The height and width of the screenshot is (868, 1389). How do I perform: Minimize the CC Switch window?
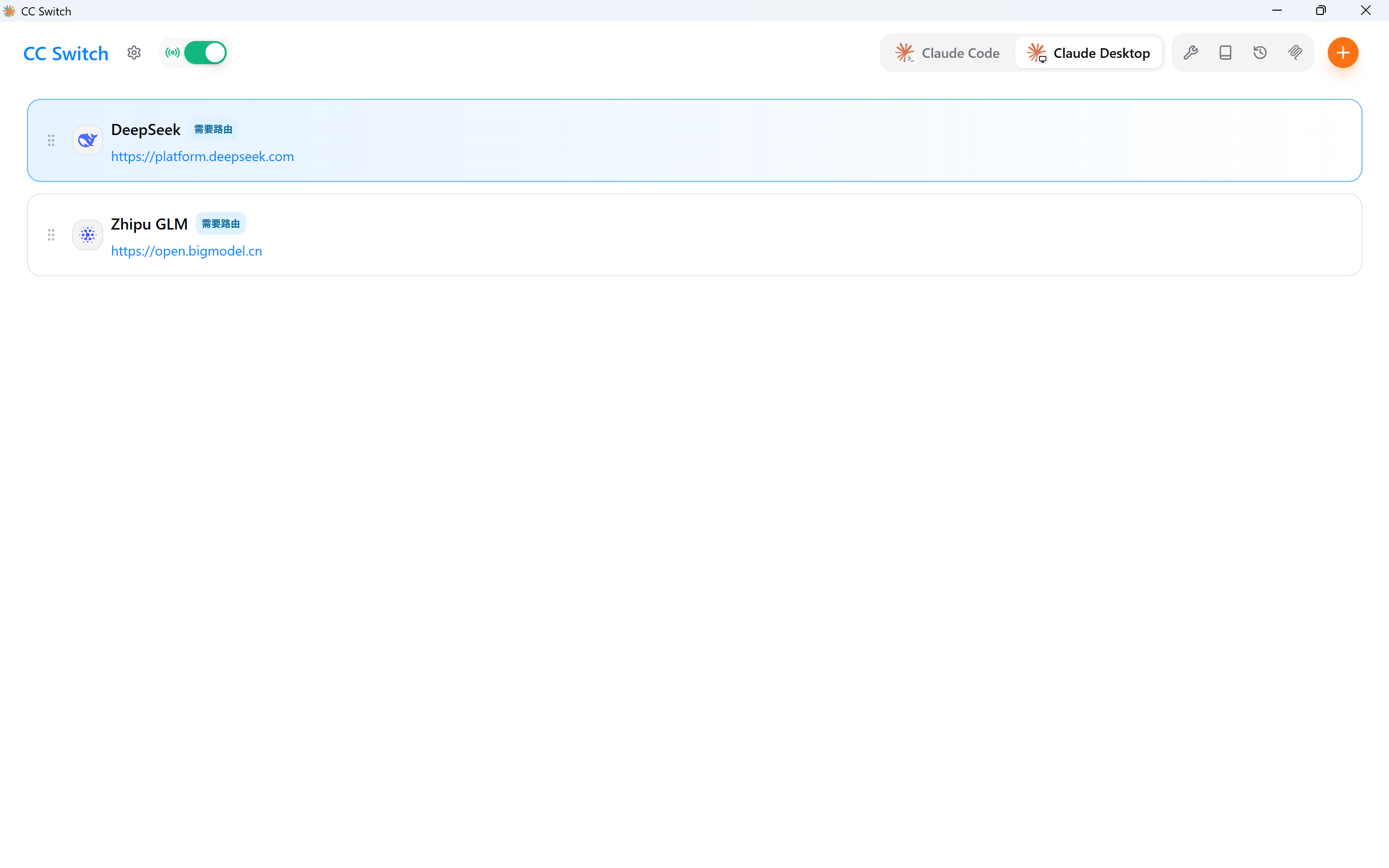pyautogui.click(x=1277, y=10)
